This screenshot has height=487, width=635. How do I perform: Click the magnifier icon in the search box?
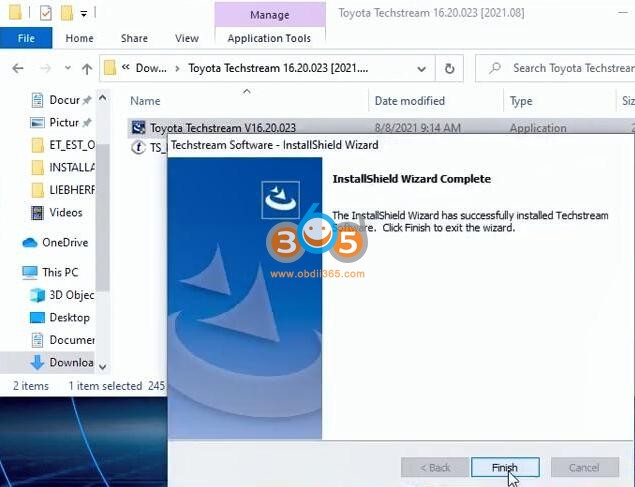point(494,68)
